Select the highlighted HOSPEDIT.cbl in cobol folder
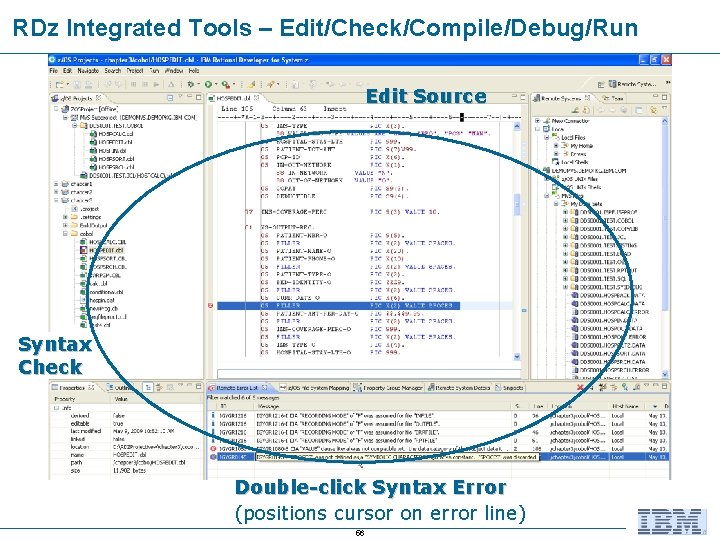The width and height of the screenshot is (720, 540). [x=102, y=250]
